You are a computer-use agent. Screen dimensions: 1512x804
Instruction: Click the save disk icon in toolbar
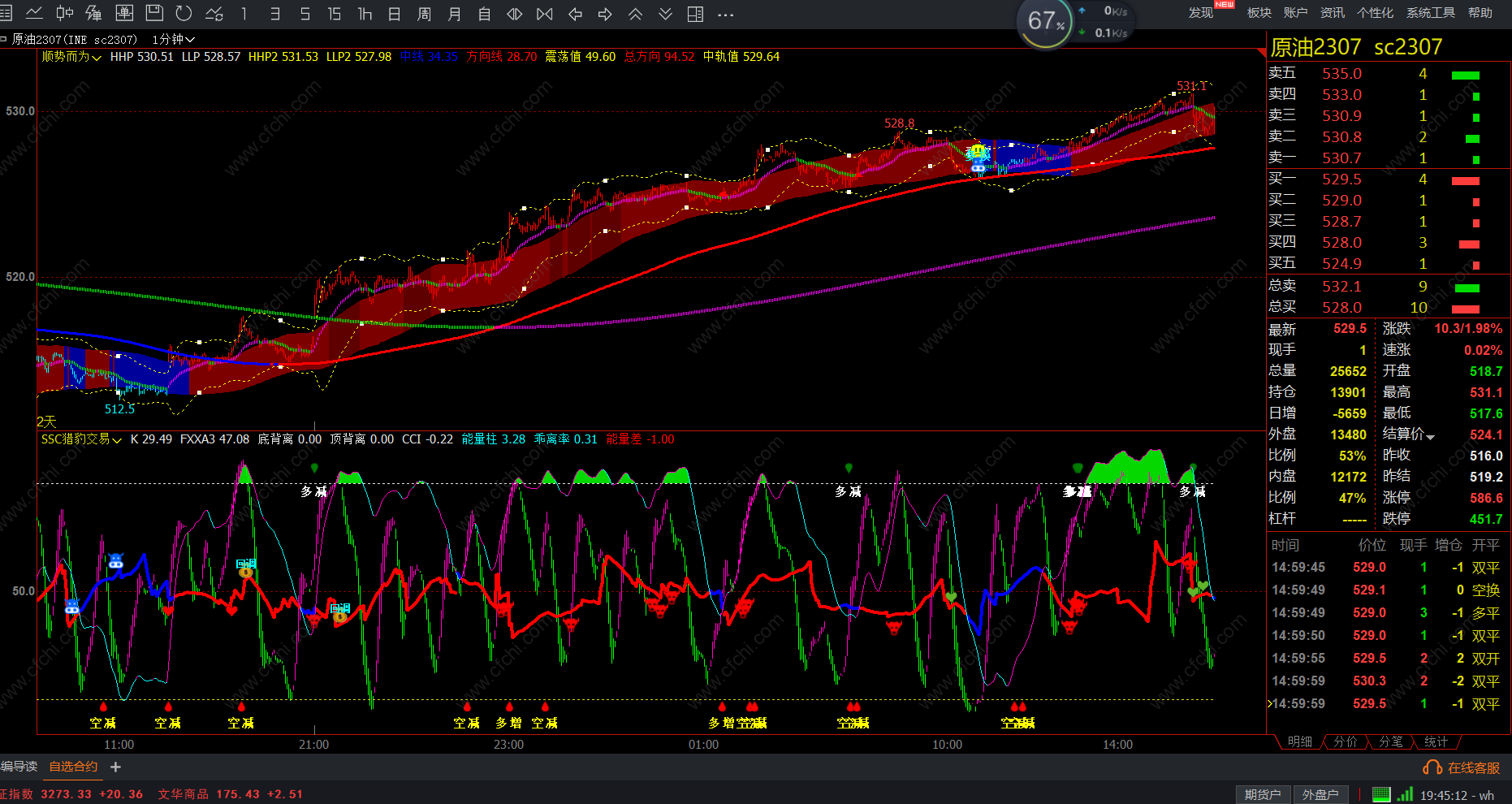pos(154,13)
